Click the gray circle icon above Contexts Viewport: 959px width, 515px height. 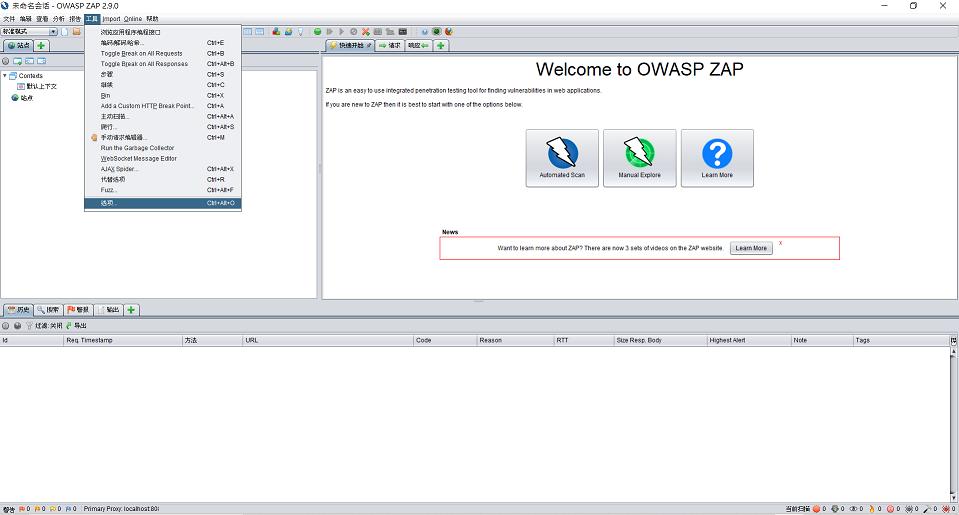(6, 61)
